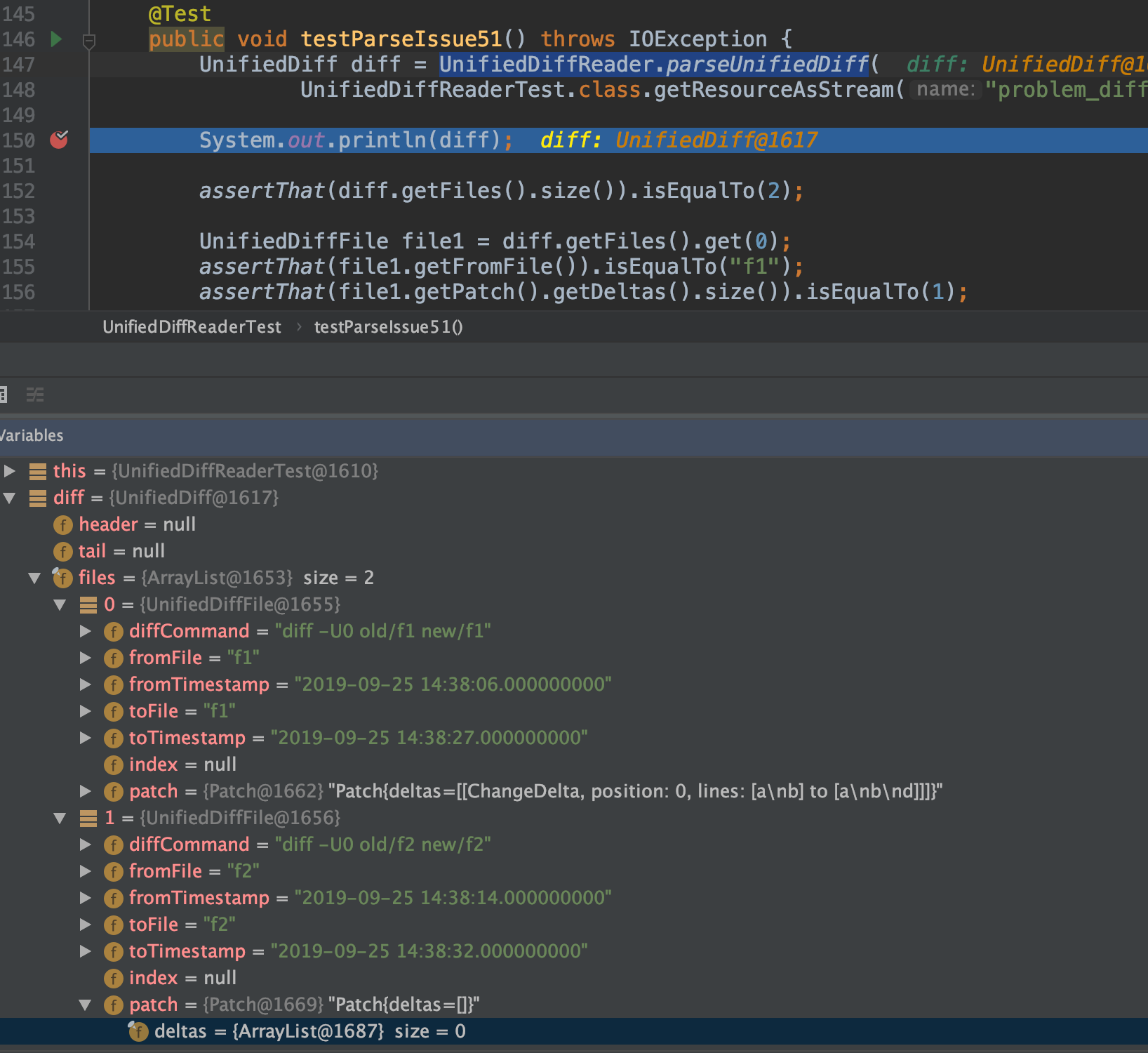The height and width of the screenshot is (1053, 1148).
Task: Collapse the patch Patch@1669 node
Action: coord(86,1005)
